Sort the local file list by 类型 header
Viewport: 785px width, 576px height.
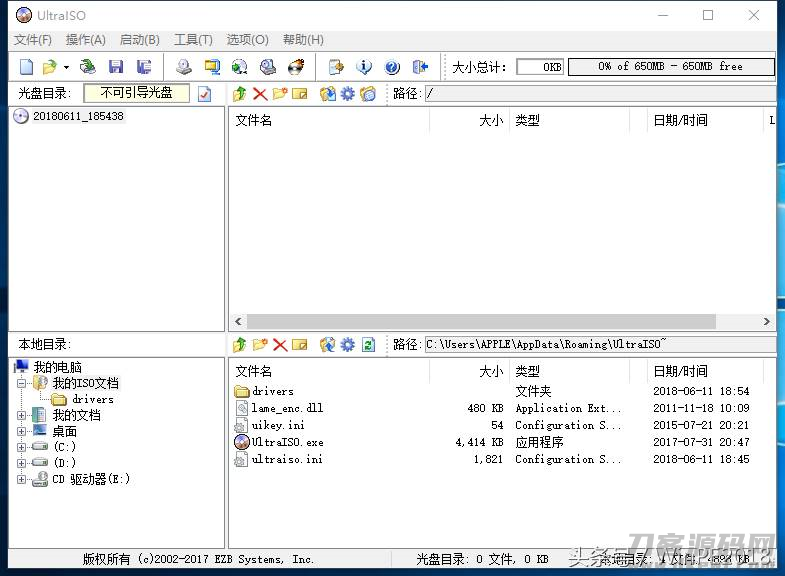pos(569,371)
